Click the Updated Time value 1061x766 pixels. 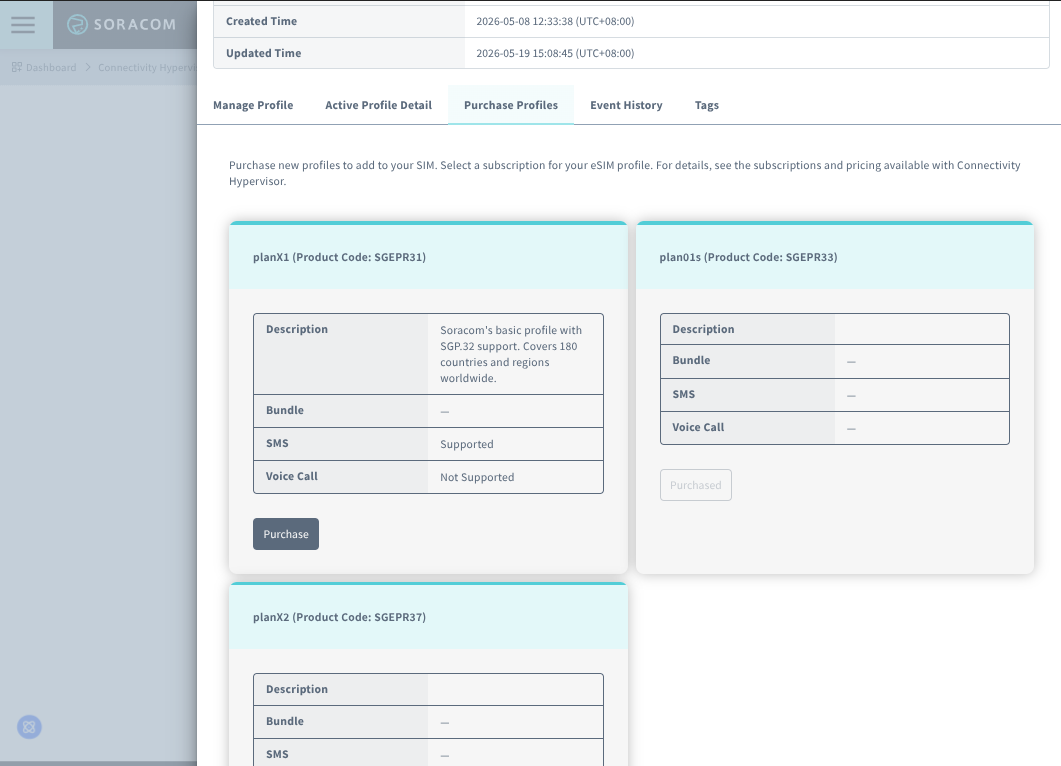click(555, 53)
